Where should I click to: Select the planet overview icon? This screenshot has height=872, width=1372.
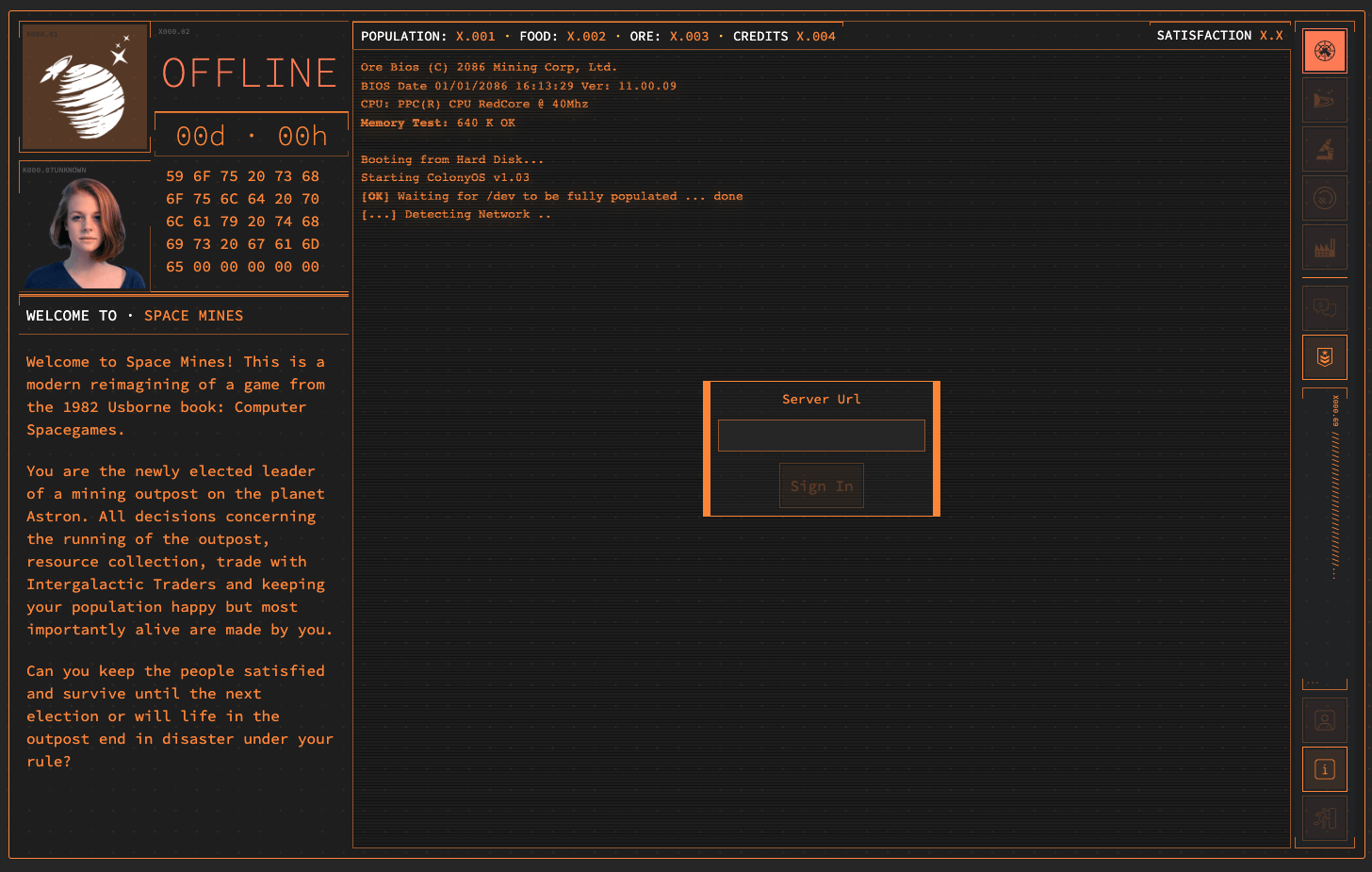(1324, 50)
